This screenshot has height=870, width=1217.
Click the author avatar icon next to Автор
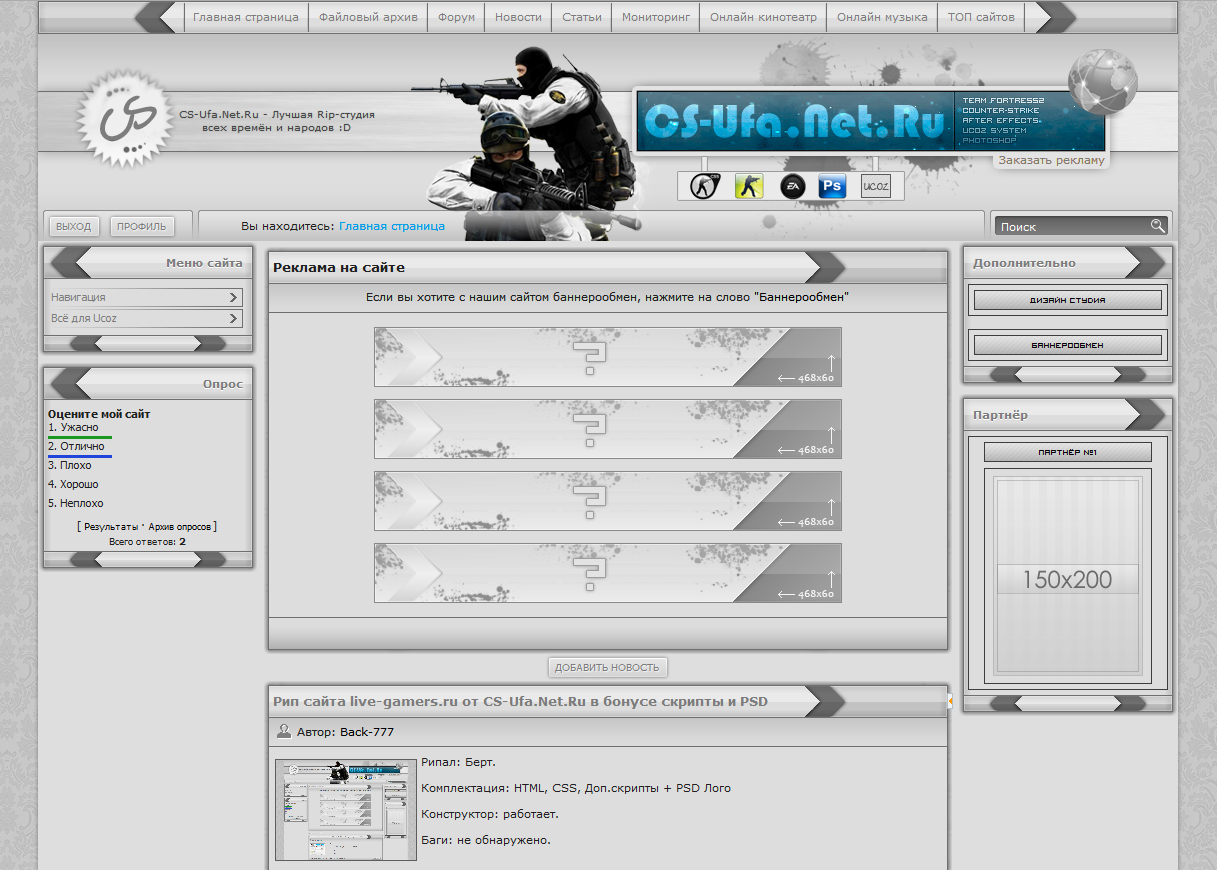284,732
